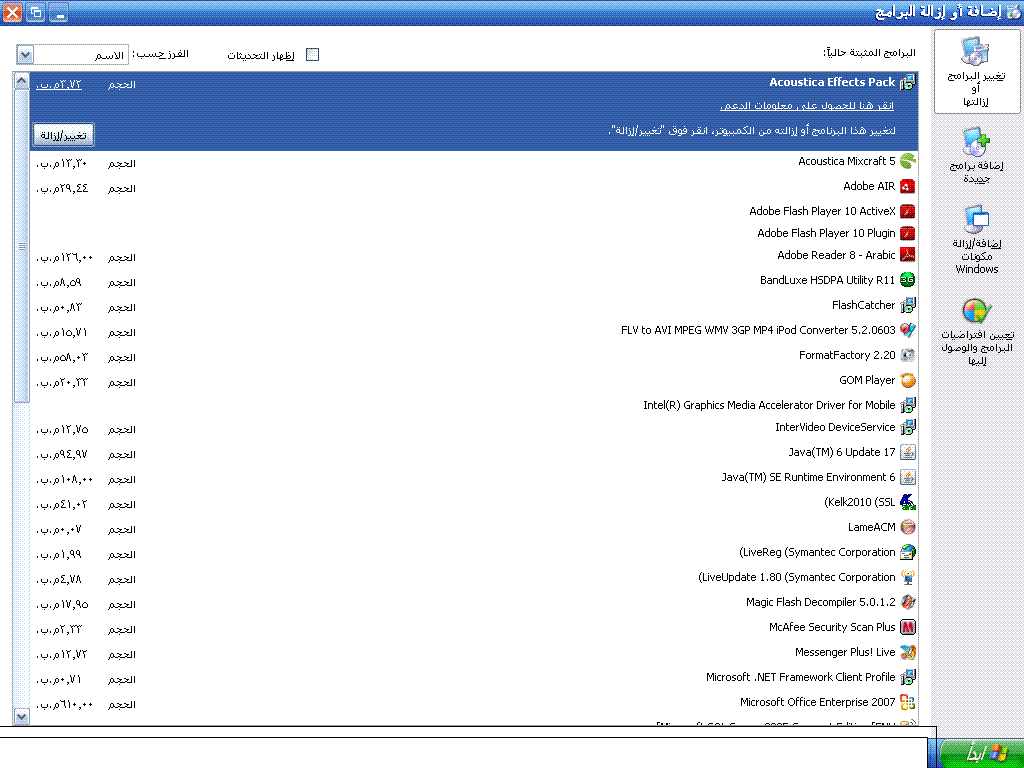This screenshot has height=768, width=1024.
Task: Click the support information link
Action: (x=807, y=106)
